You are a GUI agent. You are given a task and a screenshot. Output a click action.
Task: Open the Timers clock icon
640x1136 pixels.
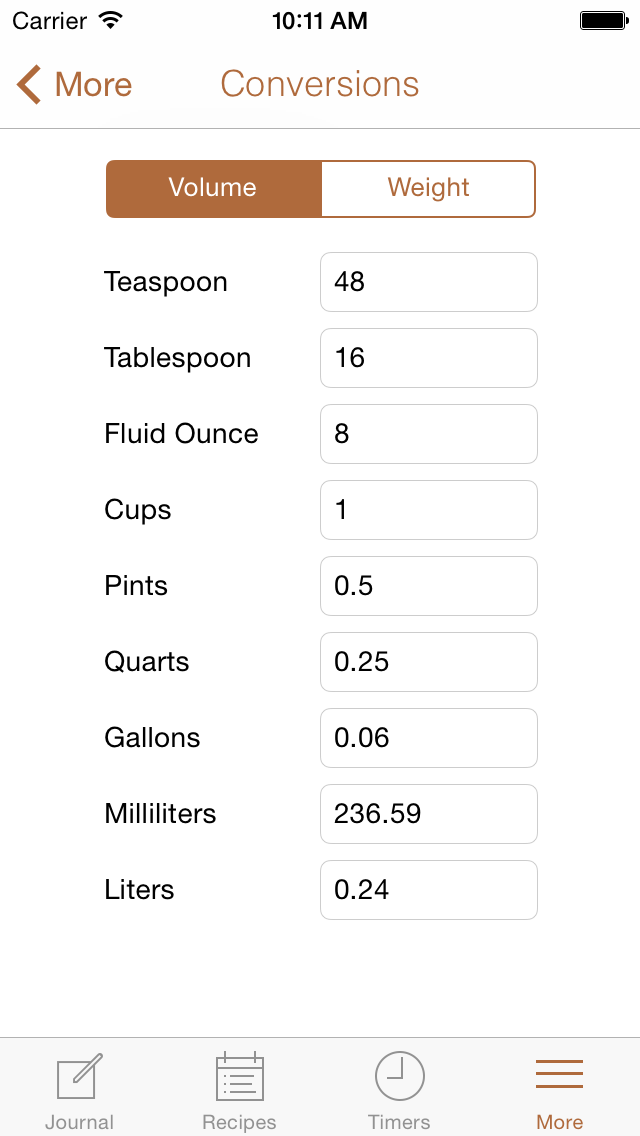coord(400,1078)
